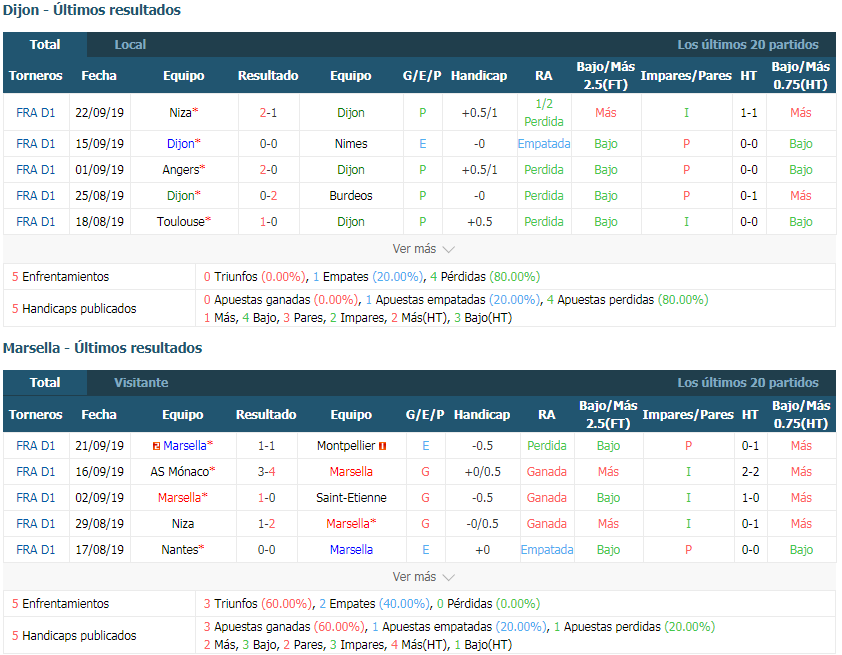Click '3 Triunfos (60.00%)' in Marsella summary
The width and height of the screenshot is (842, 655).
click(258, 604)
